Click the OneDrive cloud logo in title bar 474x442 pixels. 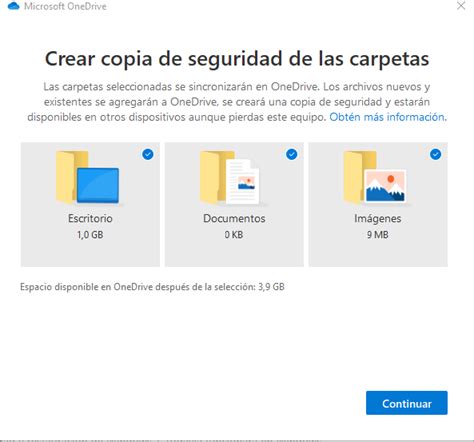(x=13, y=6)
